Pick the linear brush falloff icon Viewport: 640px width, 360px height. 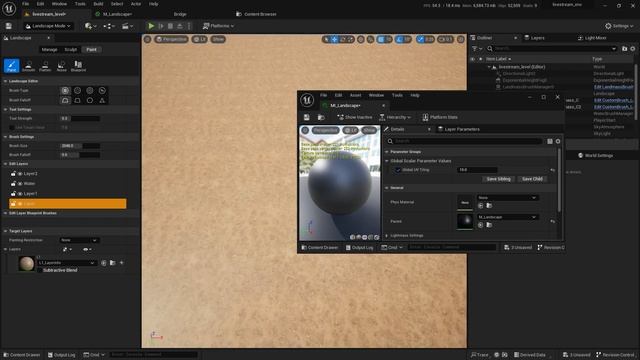(x=78, y=100)
